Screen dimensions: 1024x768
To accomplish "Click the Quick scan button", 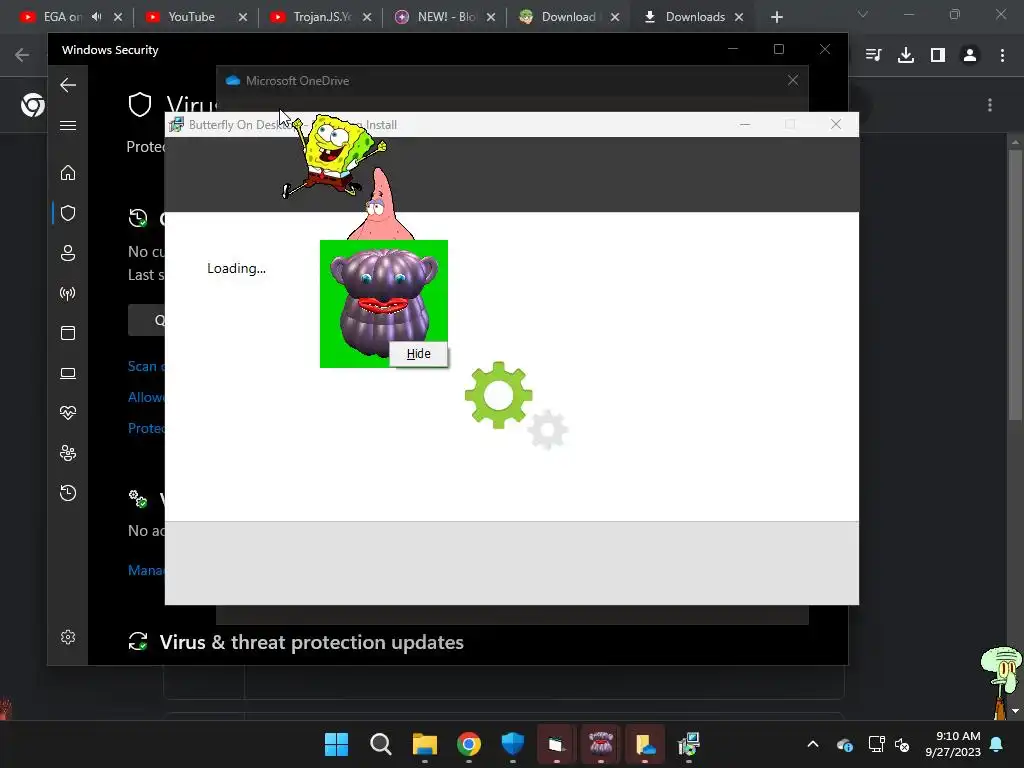I will tap(146, 320).
